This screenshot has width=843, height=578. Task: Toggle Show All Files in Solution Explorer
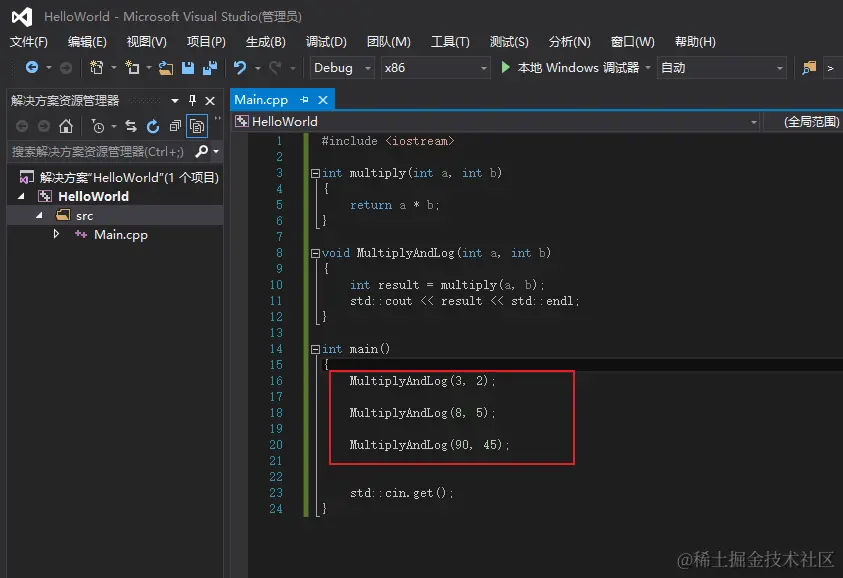pos(197,126)
